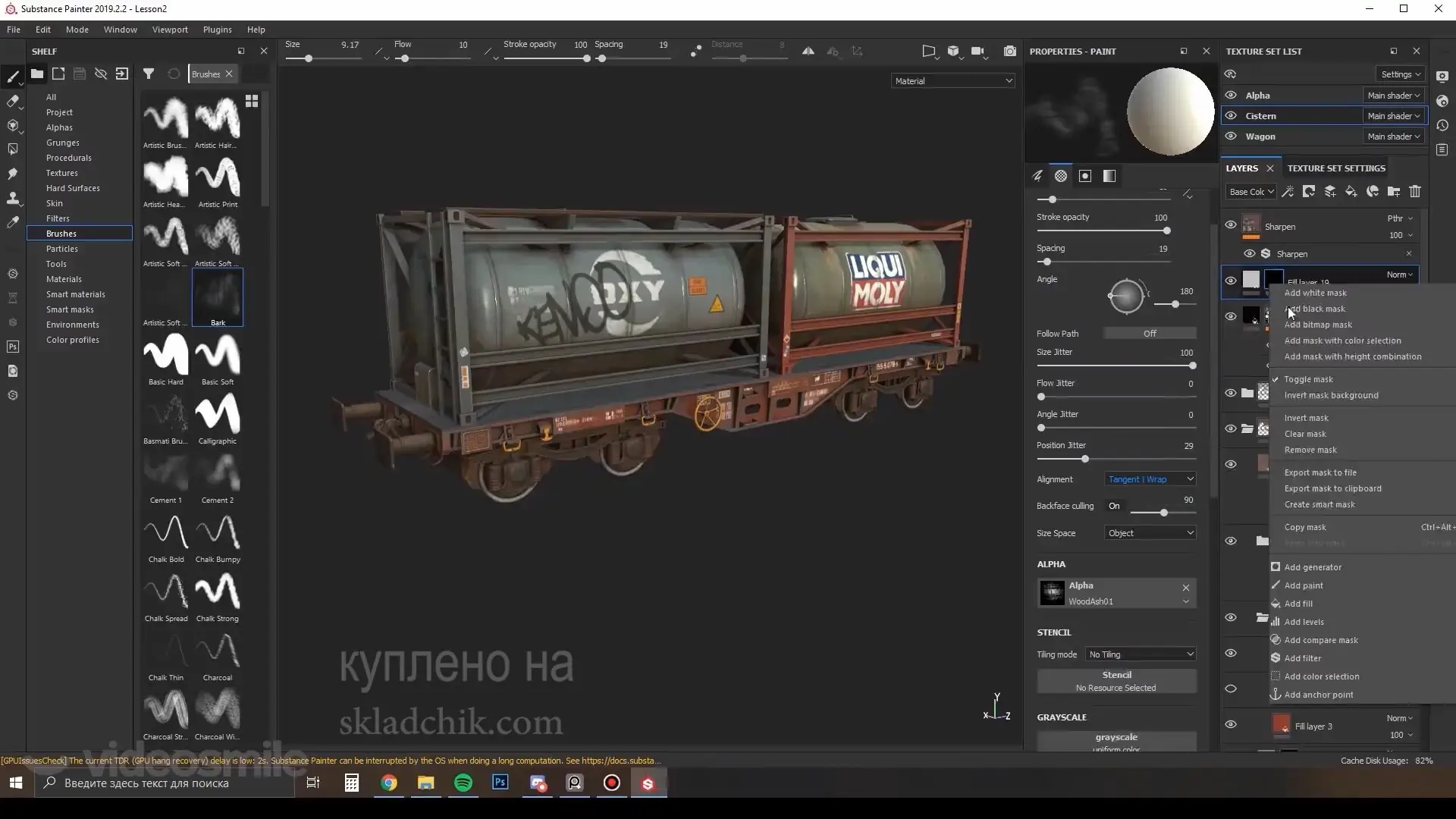Pick a color with the Color Picker tool
Viewport: 1456px width, 819px height.
[x=13, y=221]
